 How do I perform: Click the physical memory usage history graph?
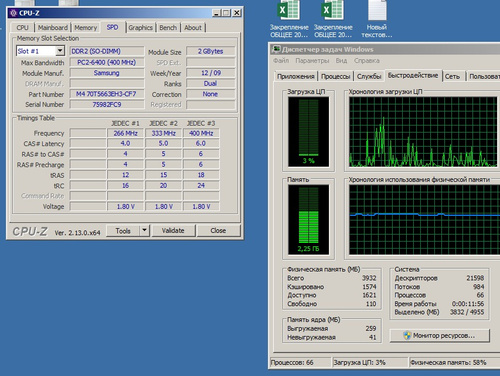tap(424, 220)
